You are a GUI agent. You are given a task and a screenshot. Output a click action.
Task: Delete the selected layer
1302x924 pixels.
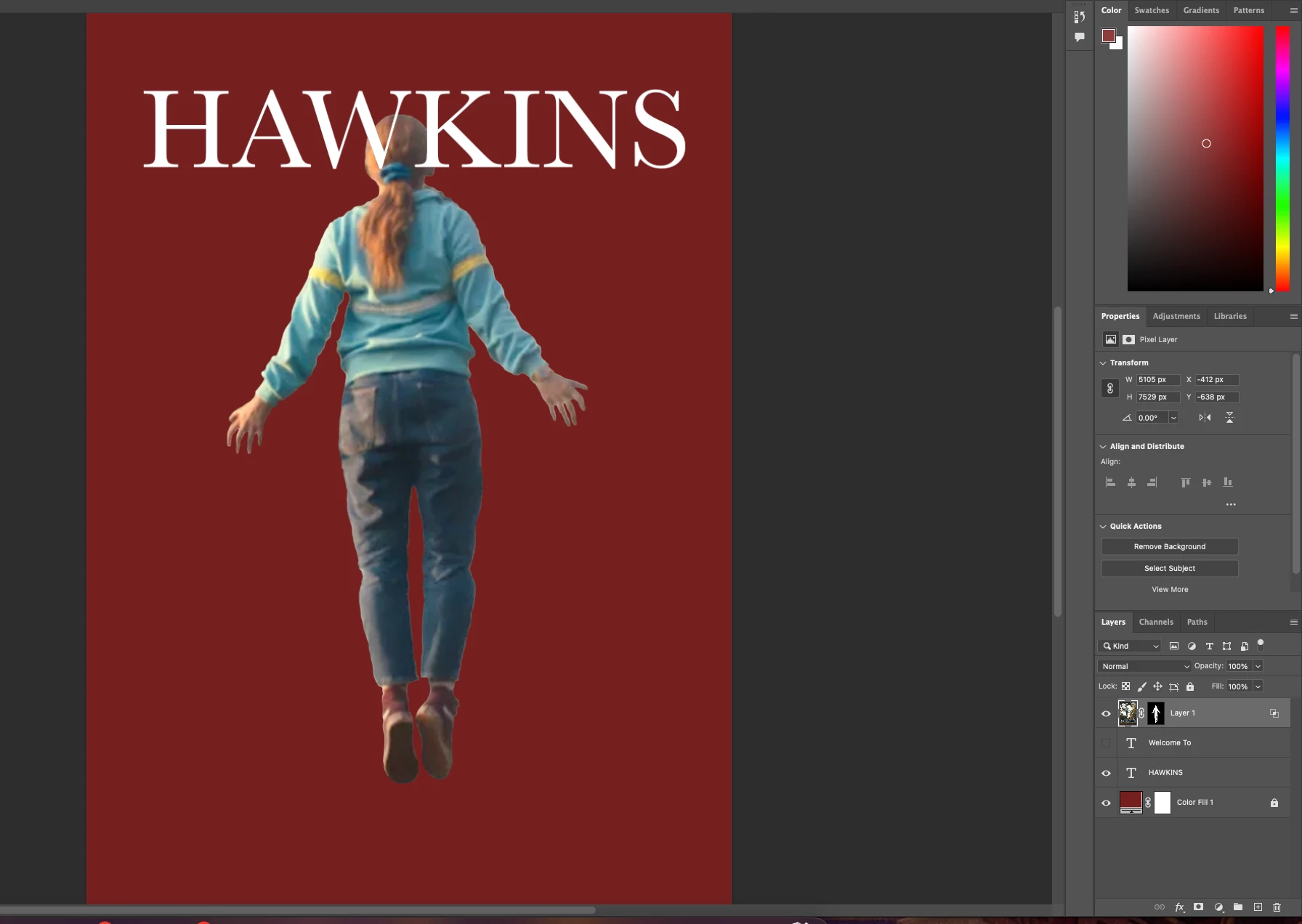click(x=1277, y=907)
